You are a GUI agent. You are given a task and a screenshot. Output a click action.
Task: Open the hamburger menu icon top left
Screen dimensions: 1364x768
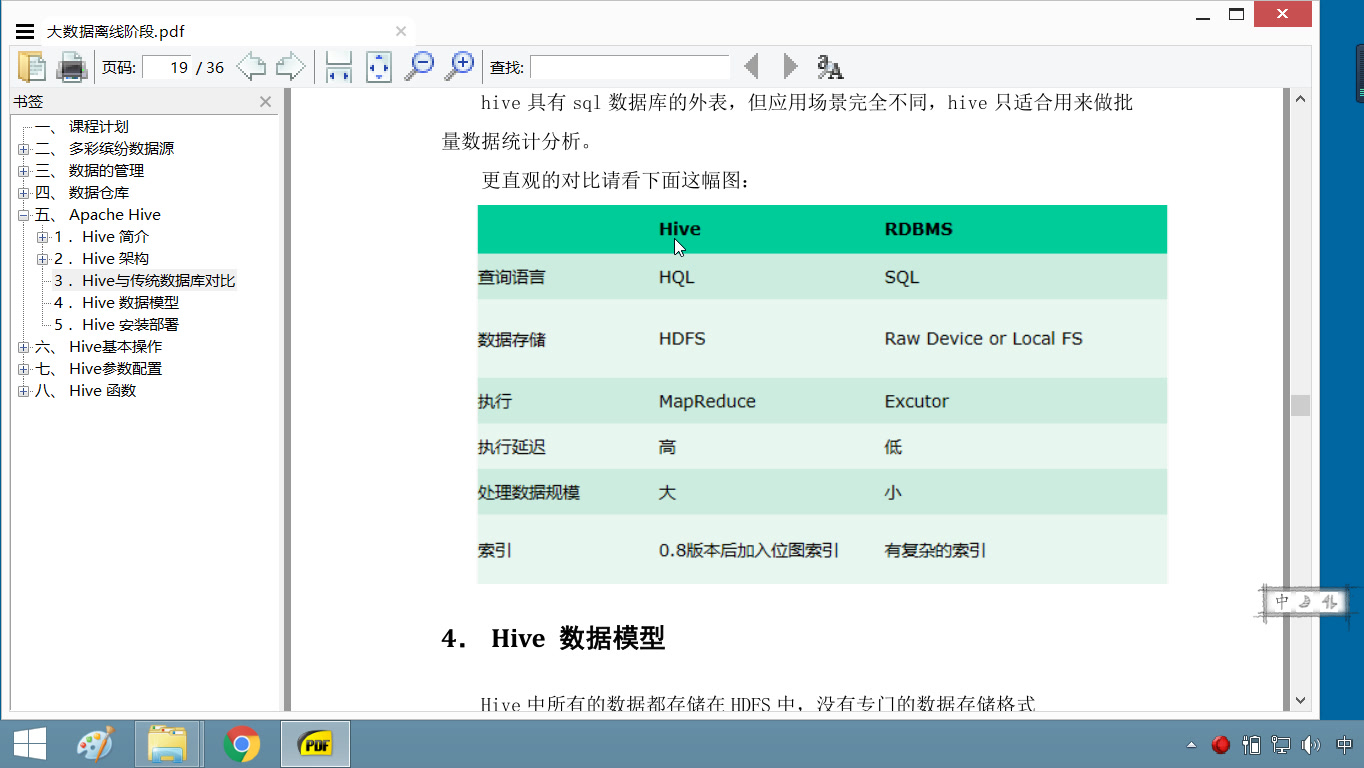coord(24,30)
